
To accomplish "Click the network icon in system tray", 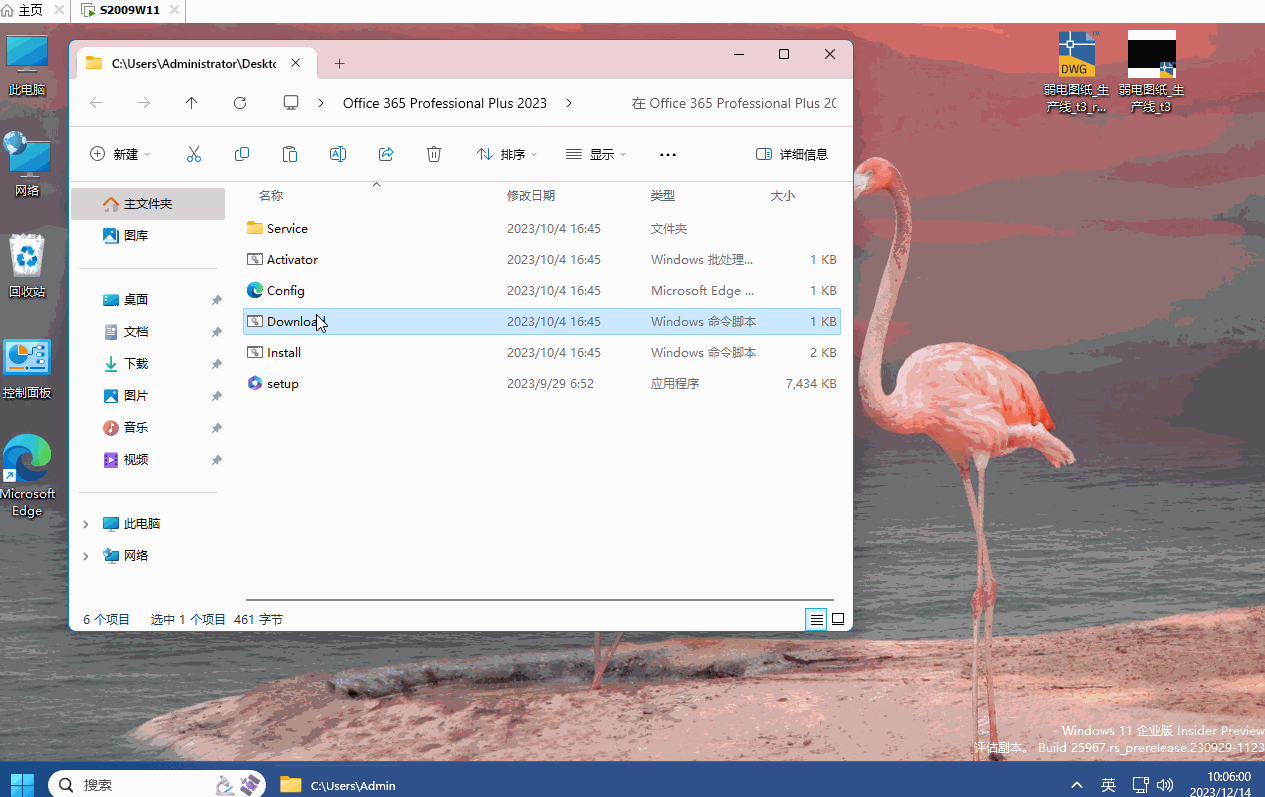I will pos(1140,784).
